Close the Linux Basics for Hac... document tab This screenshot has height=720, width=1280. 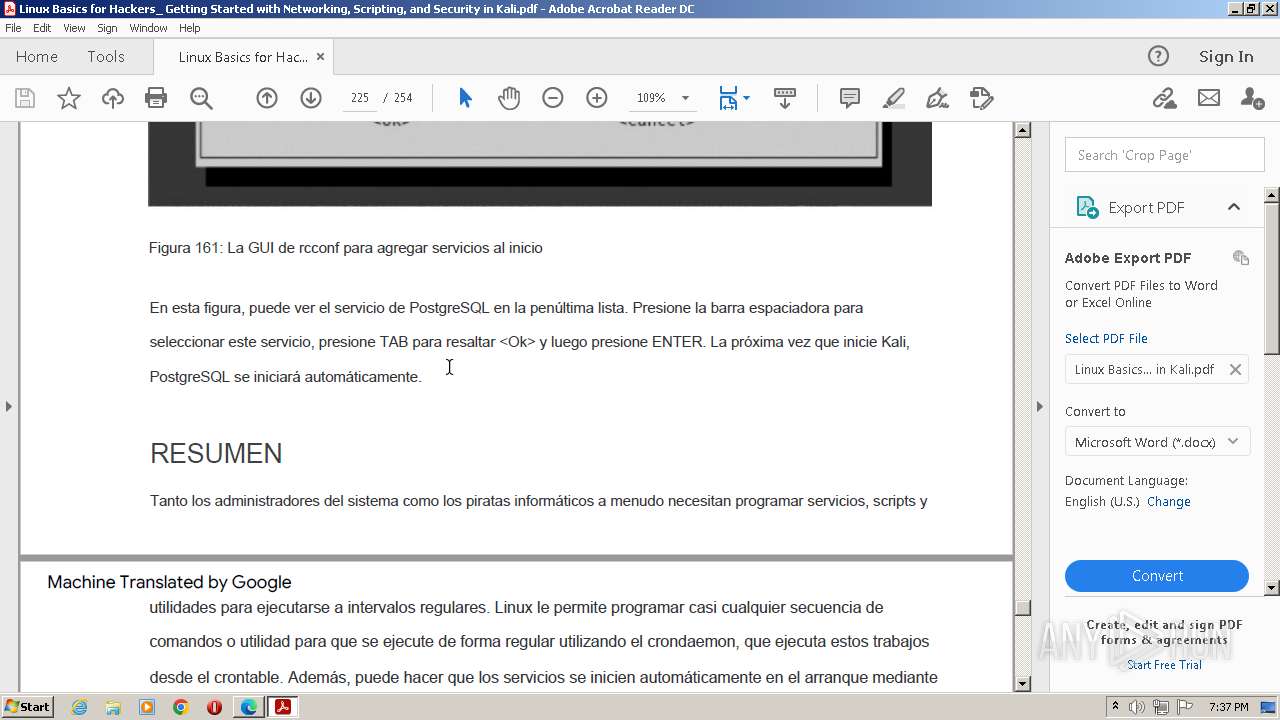coord(320,57)
